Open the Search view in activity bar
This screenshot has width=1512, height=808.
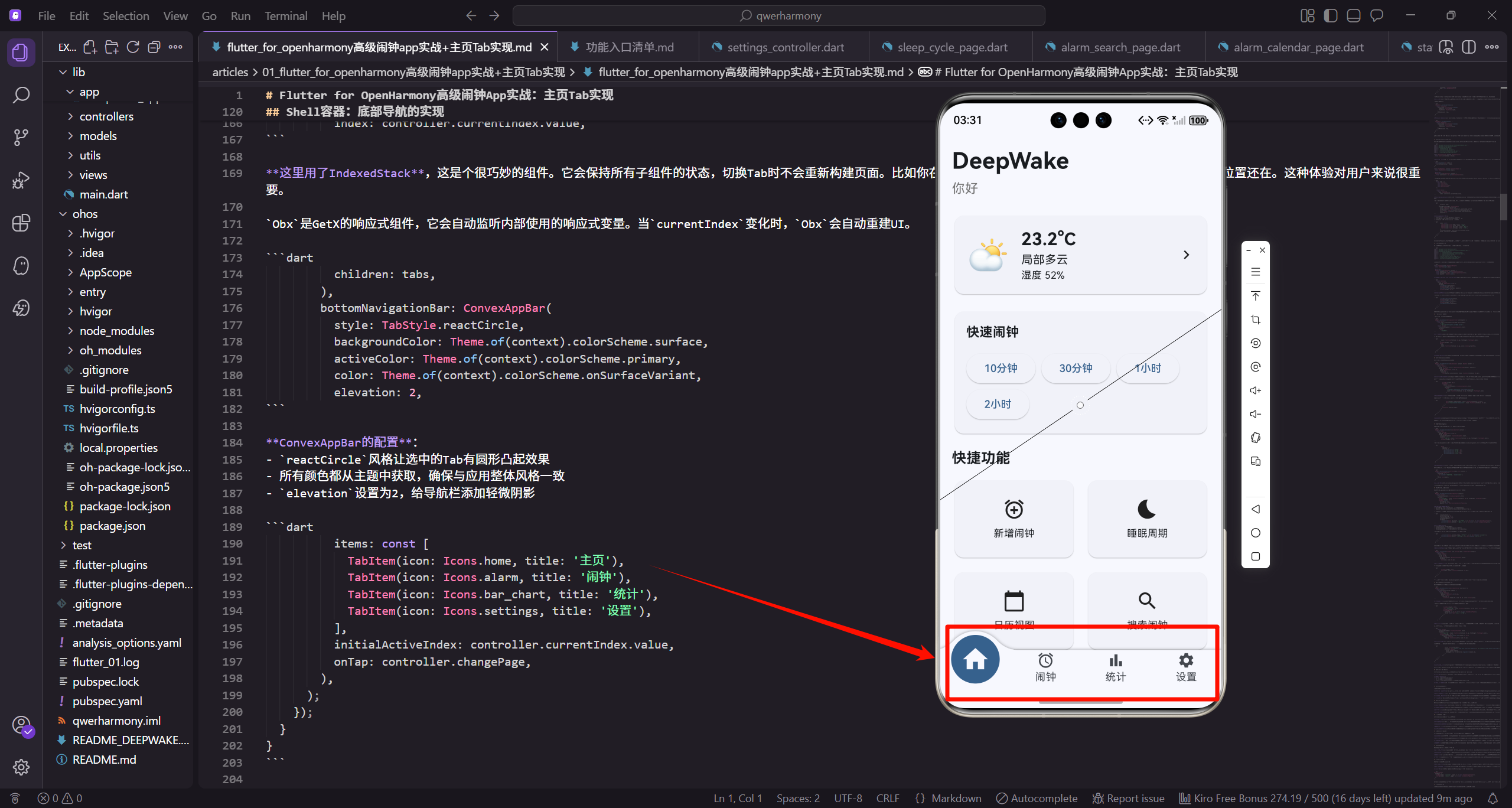pos(21,95)
